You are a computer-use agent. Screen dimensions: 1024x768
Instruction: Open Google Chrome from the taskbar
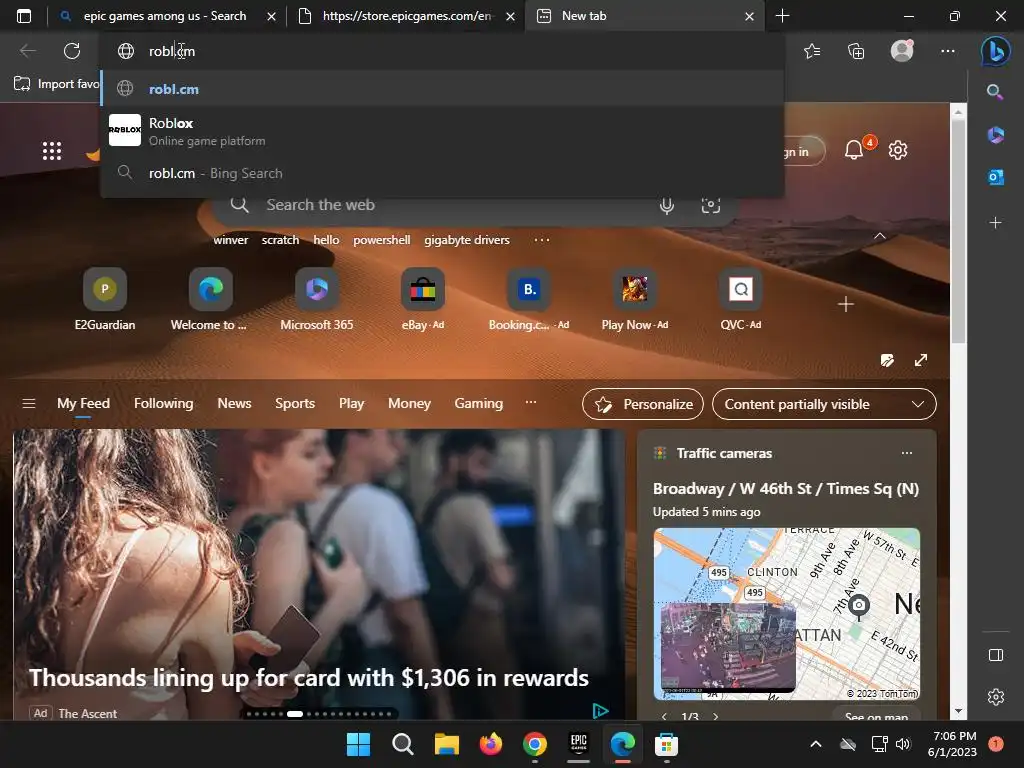click(535, 744)
